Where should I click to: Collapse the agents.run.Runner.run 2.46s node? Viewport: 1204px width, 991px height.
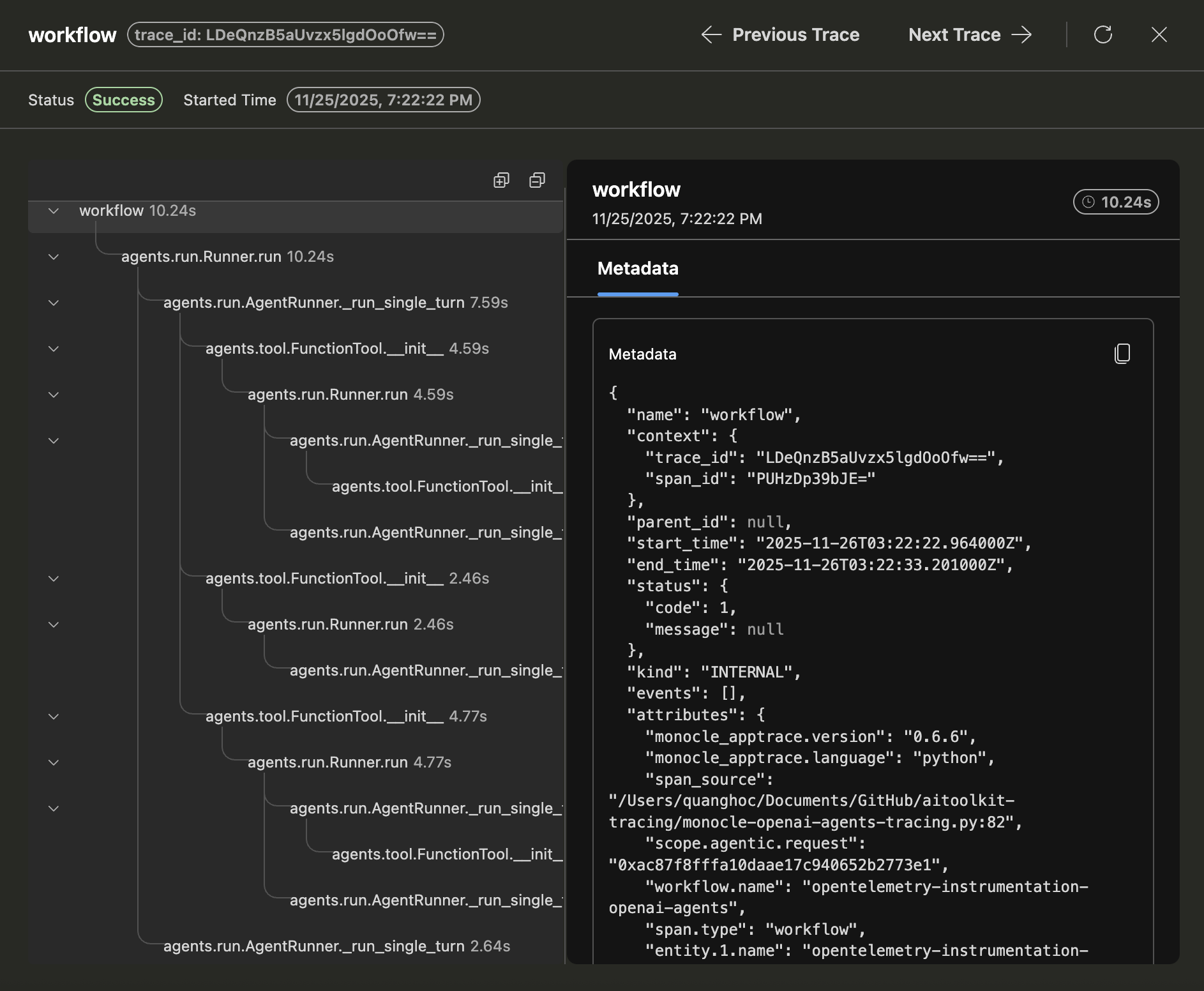[54, 624]
